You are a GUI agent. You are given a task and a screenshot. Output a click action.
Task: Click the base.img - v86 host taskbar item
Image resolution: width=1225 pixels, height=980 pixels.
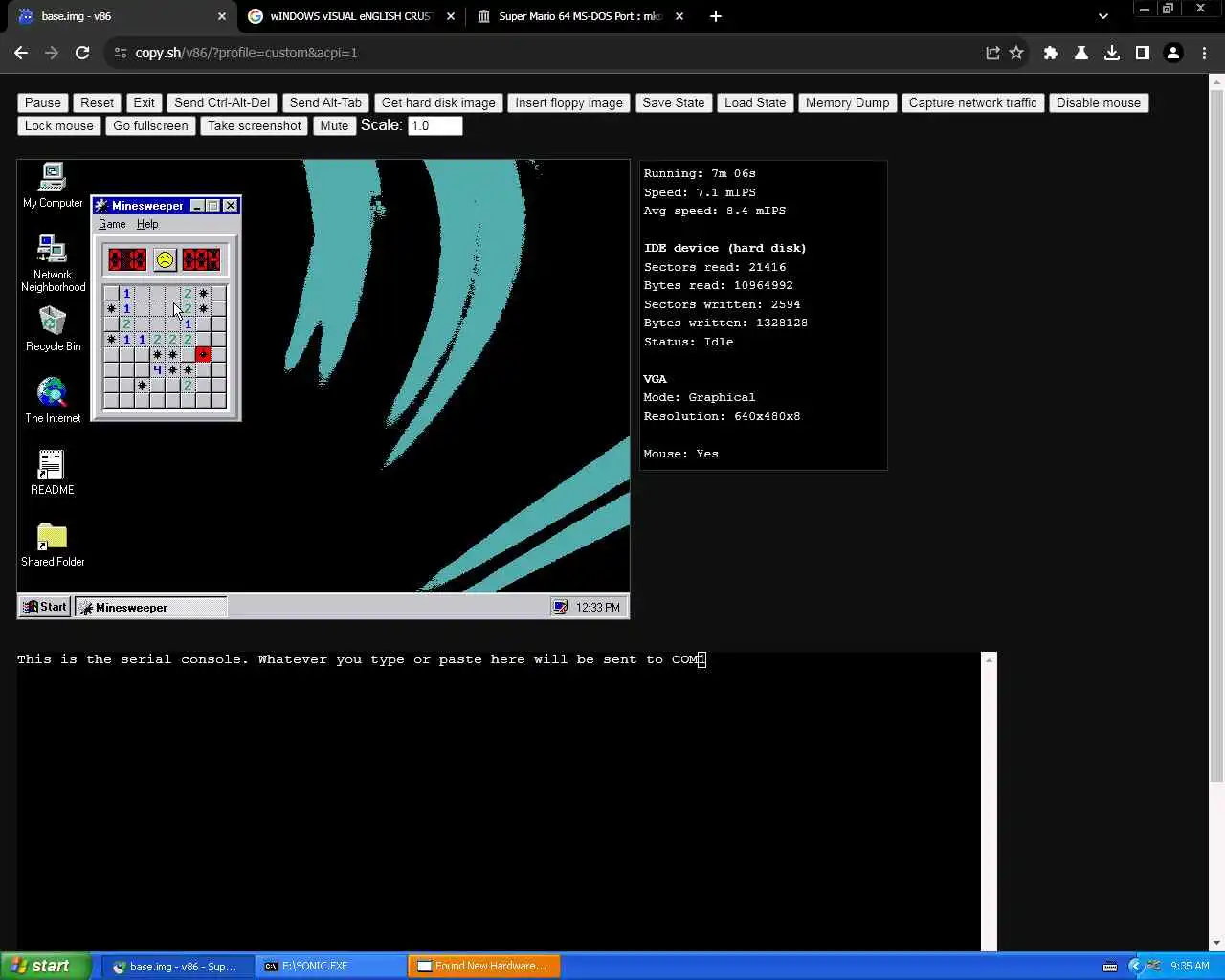(x=179, y=966)
